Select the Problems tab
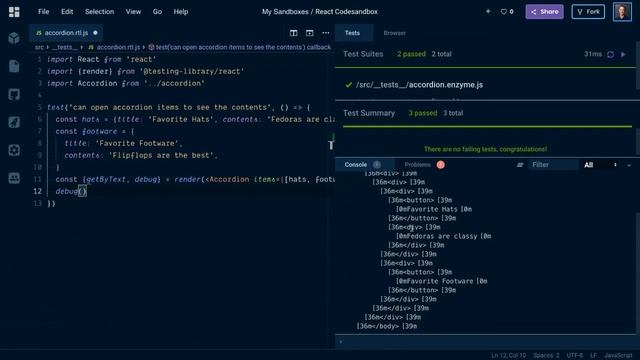Screen dimensions: 640x360 click(x=417, y=165)
